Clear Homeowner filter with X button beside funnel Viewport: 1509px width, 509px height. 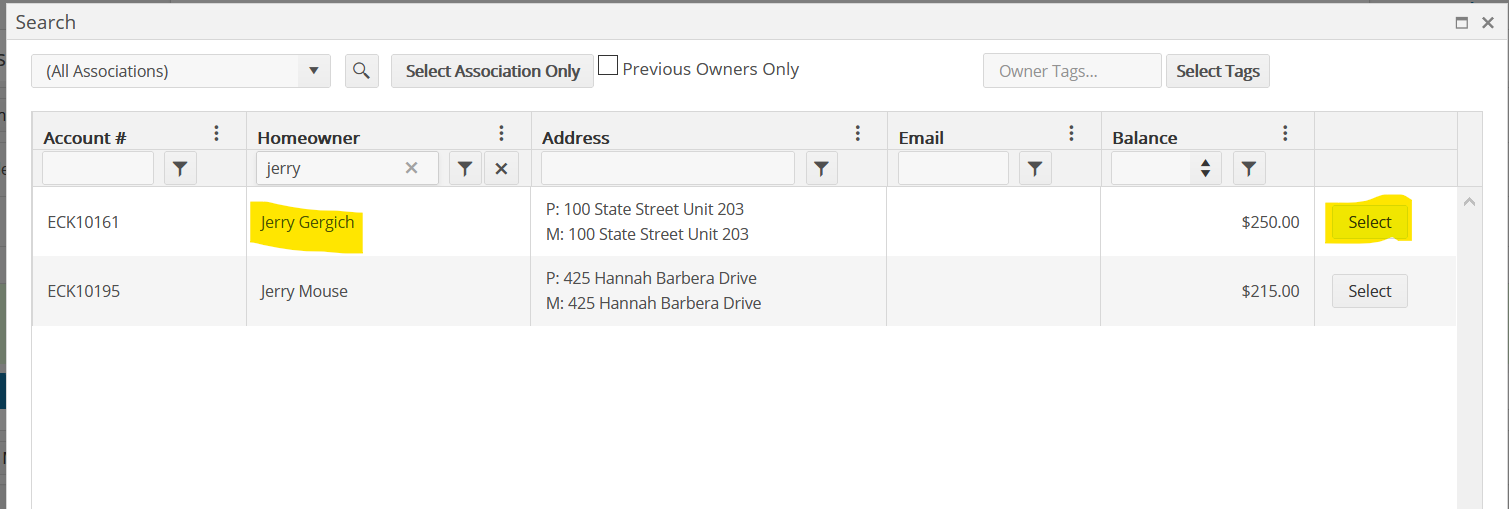tap(501, 169)
